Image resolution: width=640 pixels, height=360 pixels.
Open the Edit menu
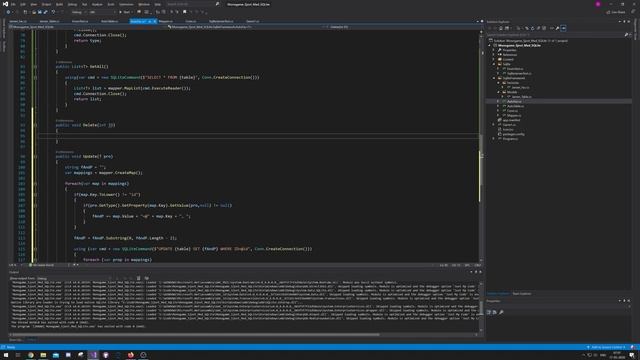coord(23,4)
